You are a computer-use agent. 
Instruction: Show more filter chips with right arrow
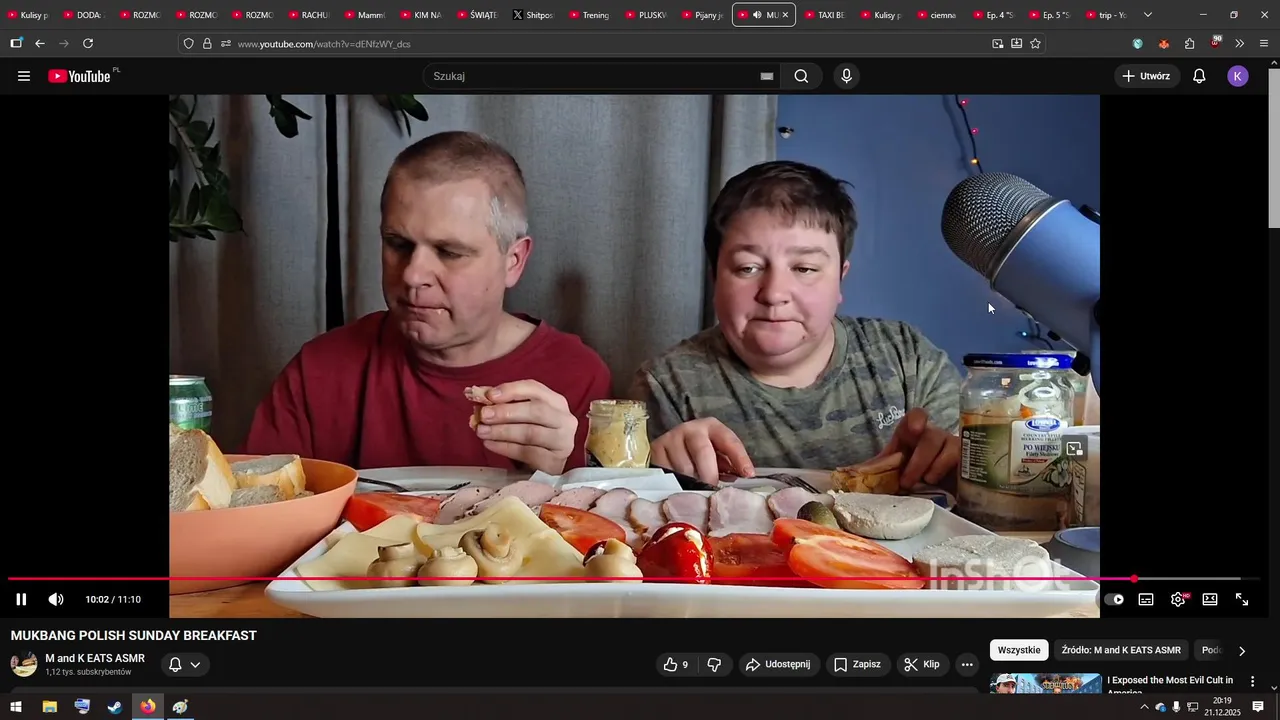1242,651
